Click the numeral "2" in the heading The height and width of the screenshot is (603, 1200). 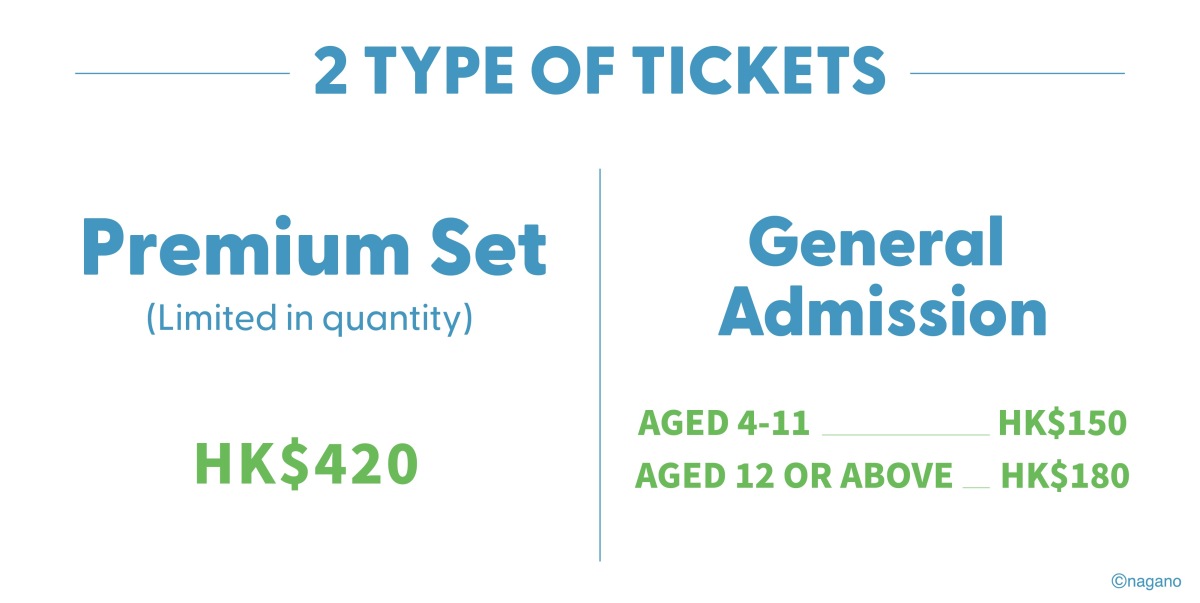tap(331, 72)
